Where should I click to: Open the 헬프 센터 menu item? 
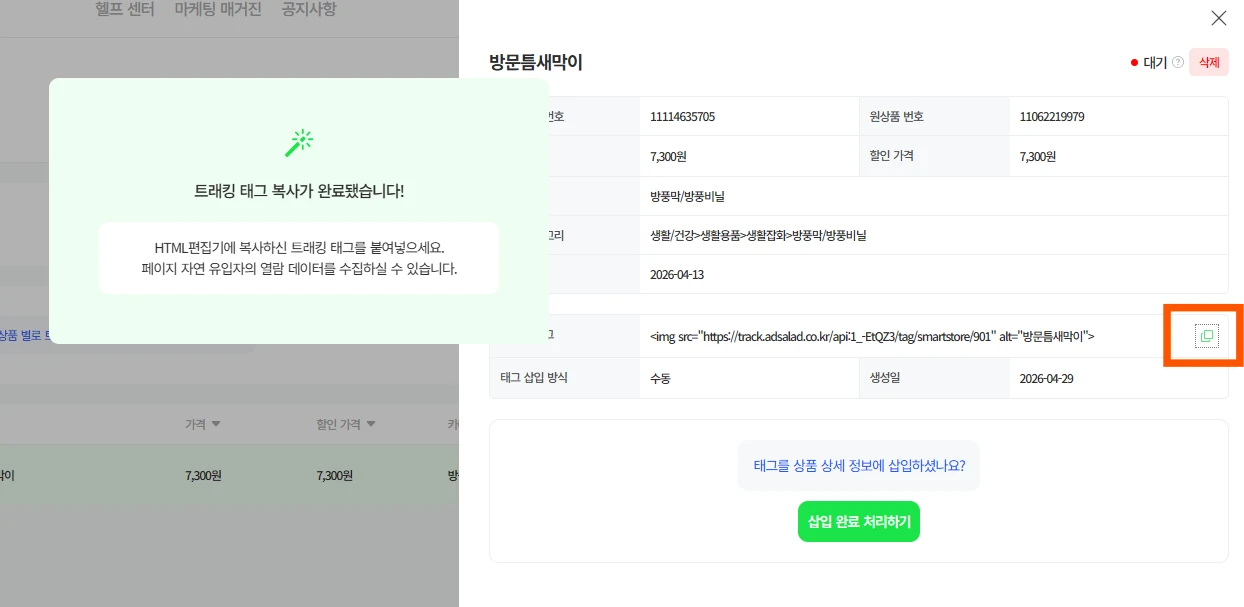[x=125, y=10]
